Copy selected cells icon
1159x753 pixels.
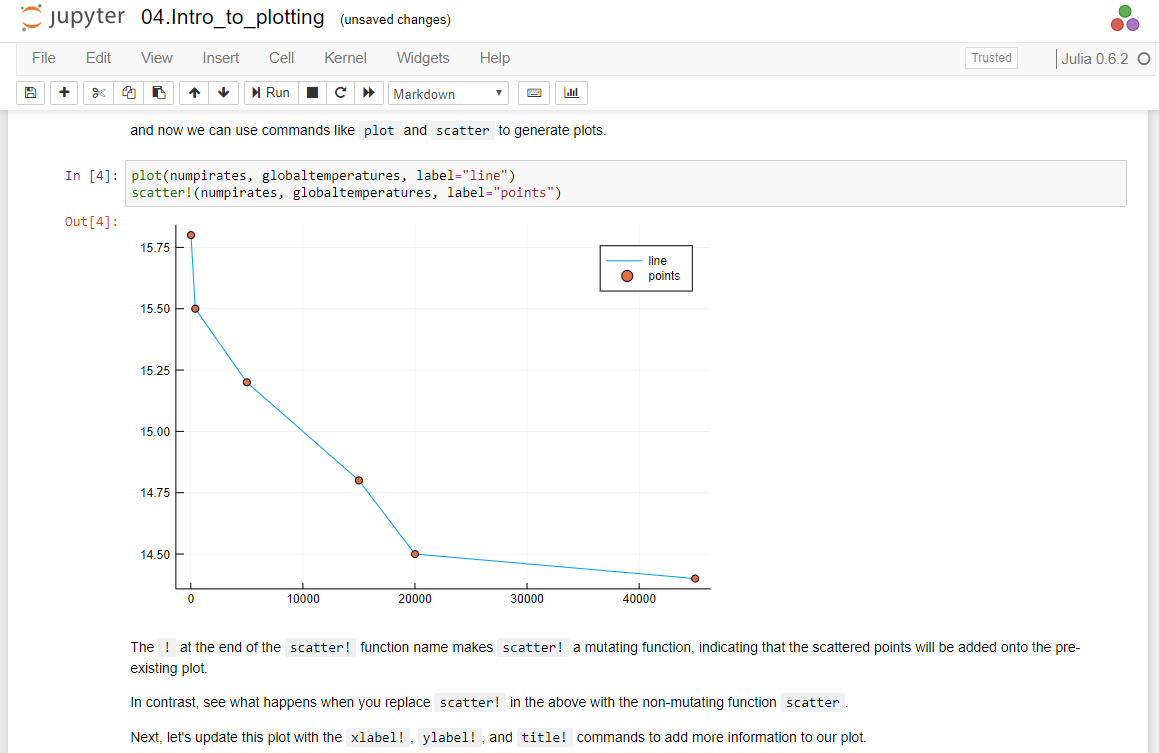[128, 93]
